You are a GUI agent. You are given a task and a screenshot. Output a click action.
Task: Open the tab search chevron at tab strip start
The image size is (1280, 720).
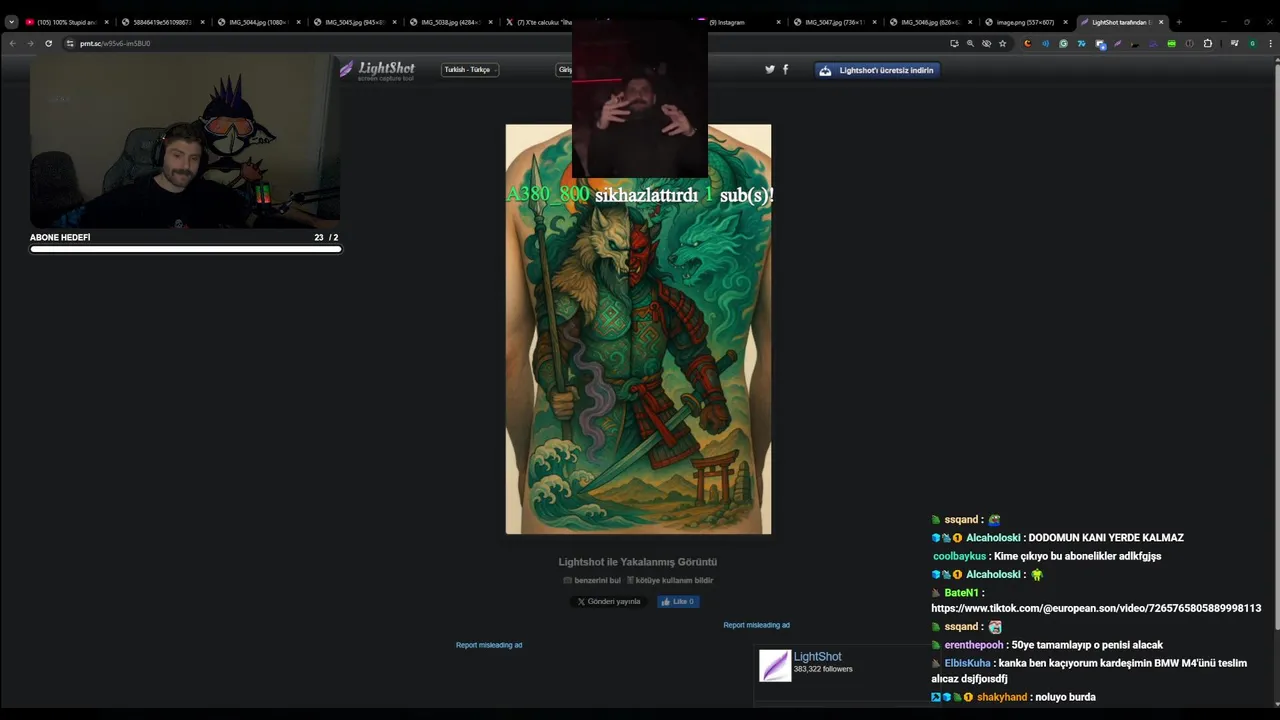tap(11, 22)
